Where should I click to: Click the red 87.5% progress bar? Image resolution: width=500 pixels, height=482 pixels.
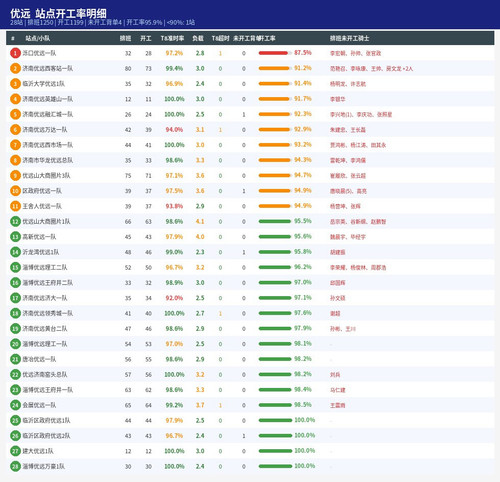pos(275,53)
